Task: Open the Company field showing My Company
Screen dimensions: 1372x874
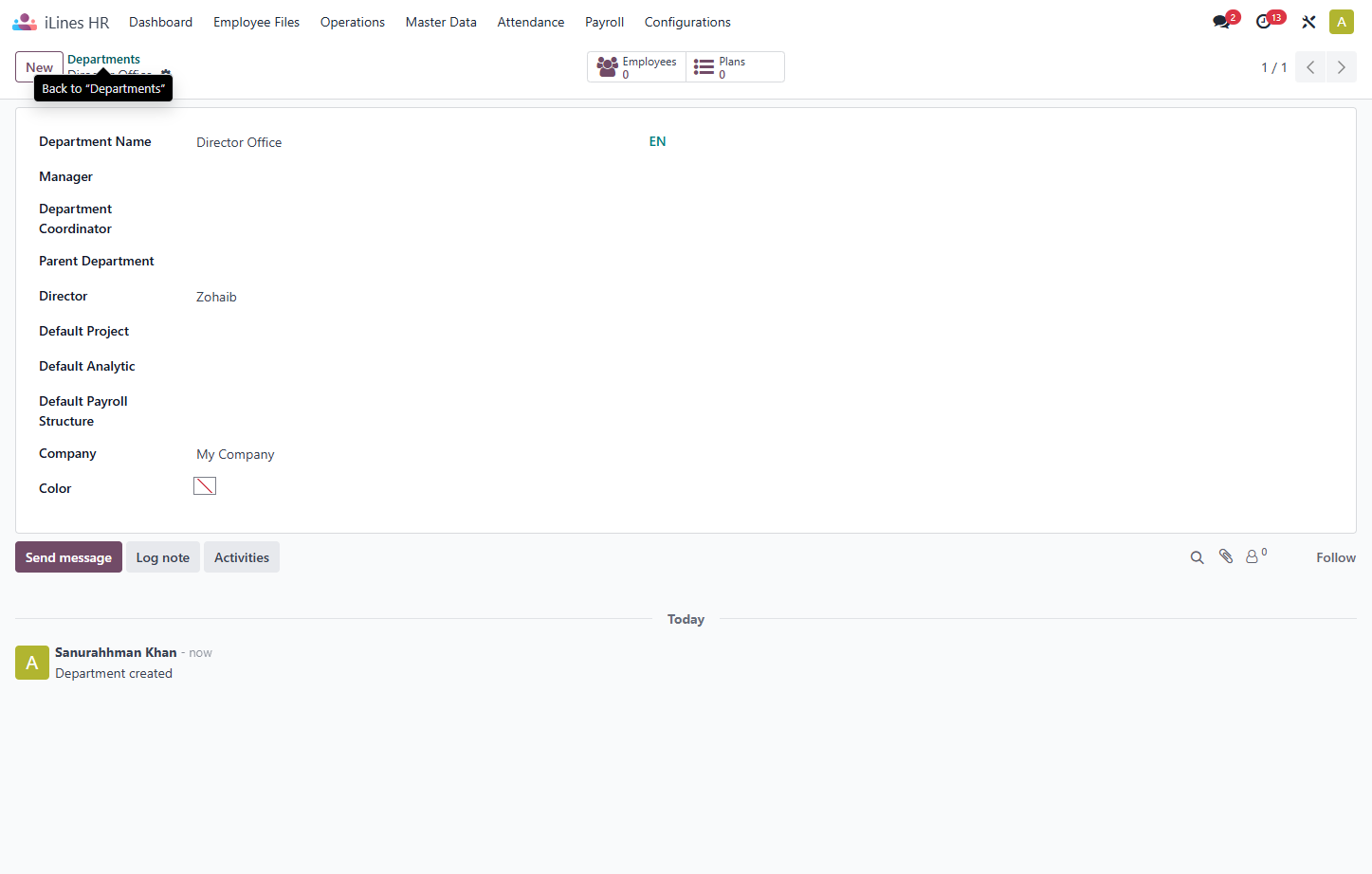Action: point(431,454)
